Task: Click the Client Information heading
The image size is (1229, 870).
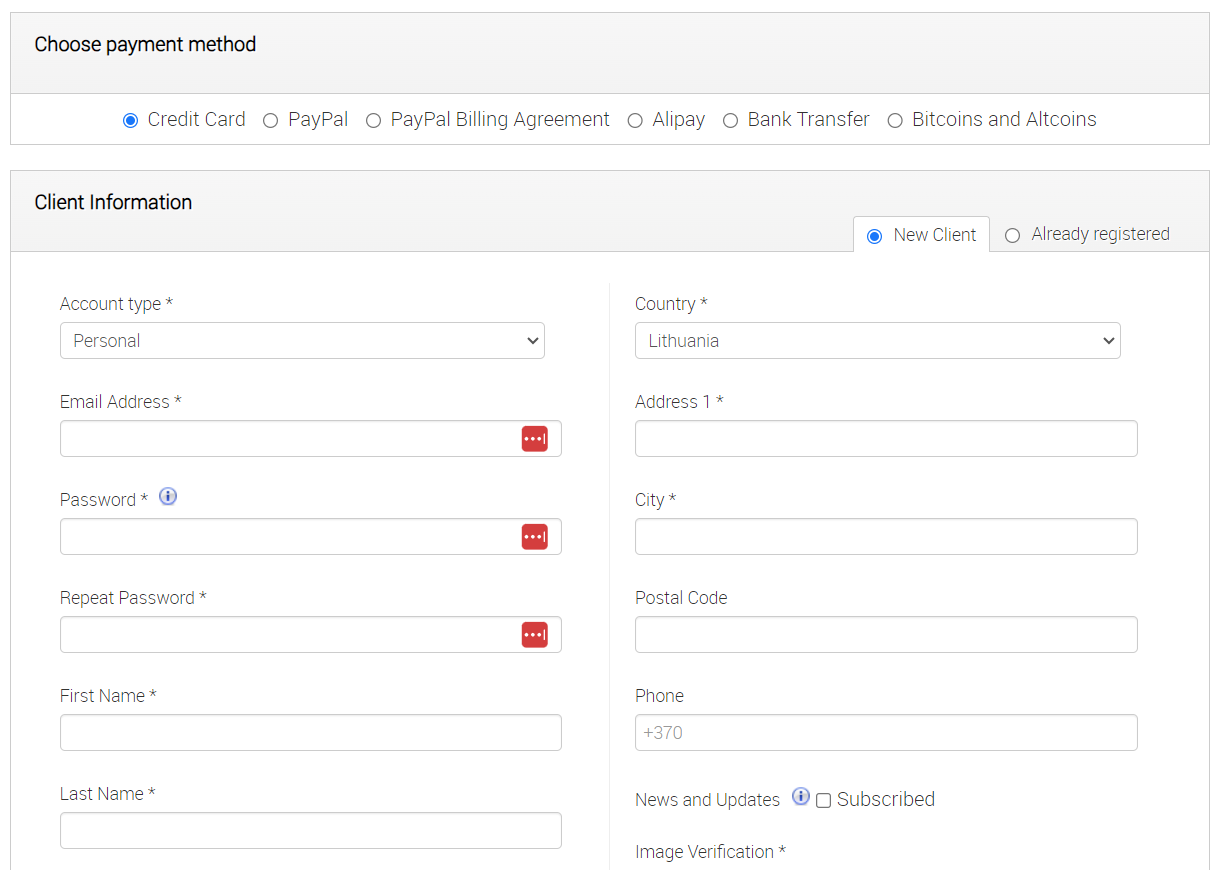Action: 113,203
